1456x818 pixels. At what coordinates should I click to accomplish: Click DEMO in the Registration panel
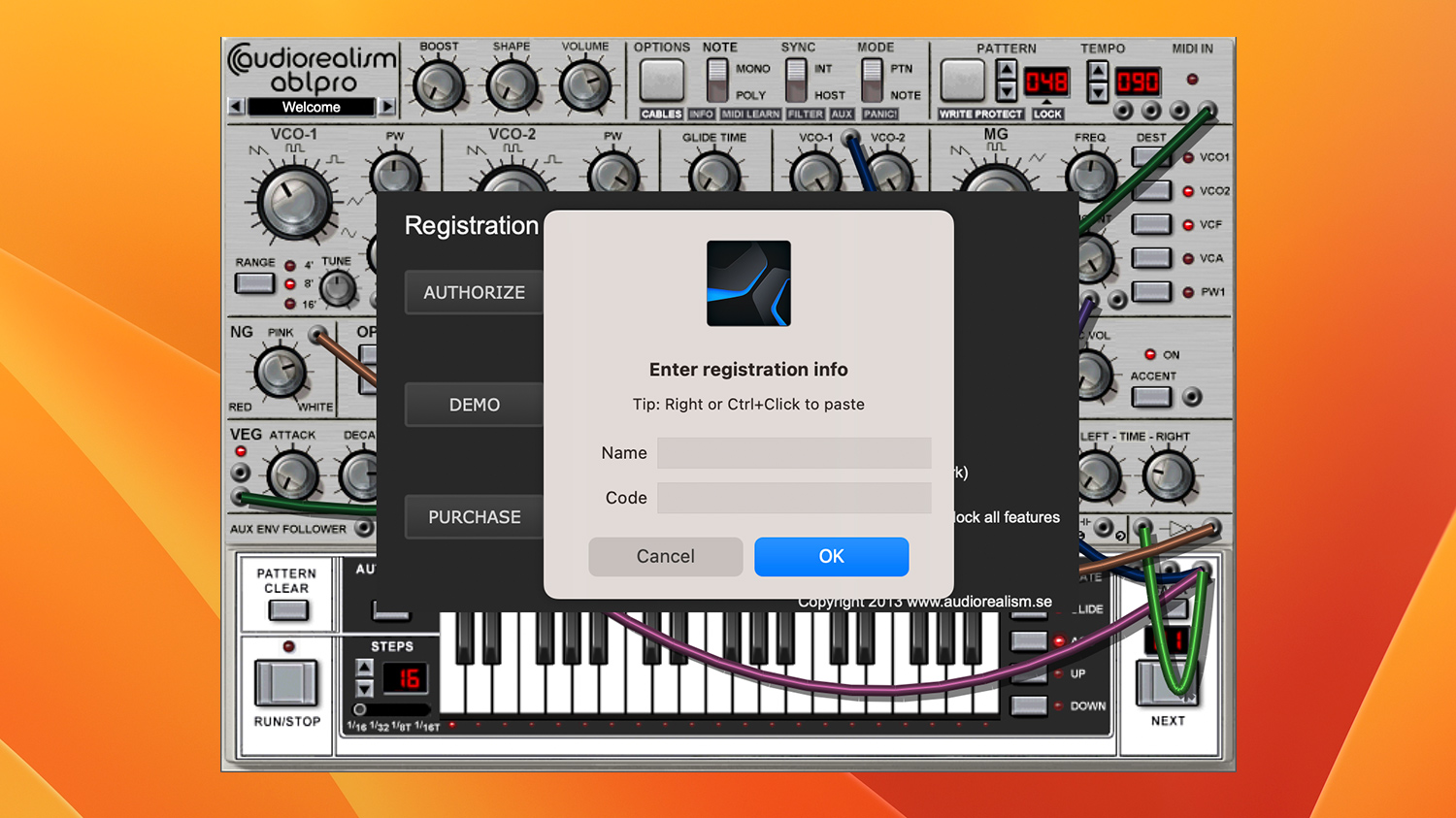[x=474, y=405]
